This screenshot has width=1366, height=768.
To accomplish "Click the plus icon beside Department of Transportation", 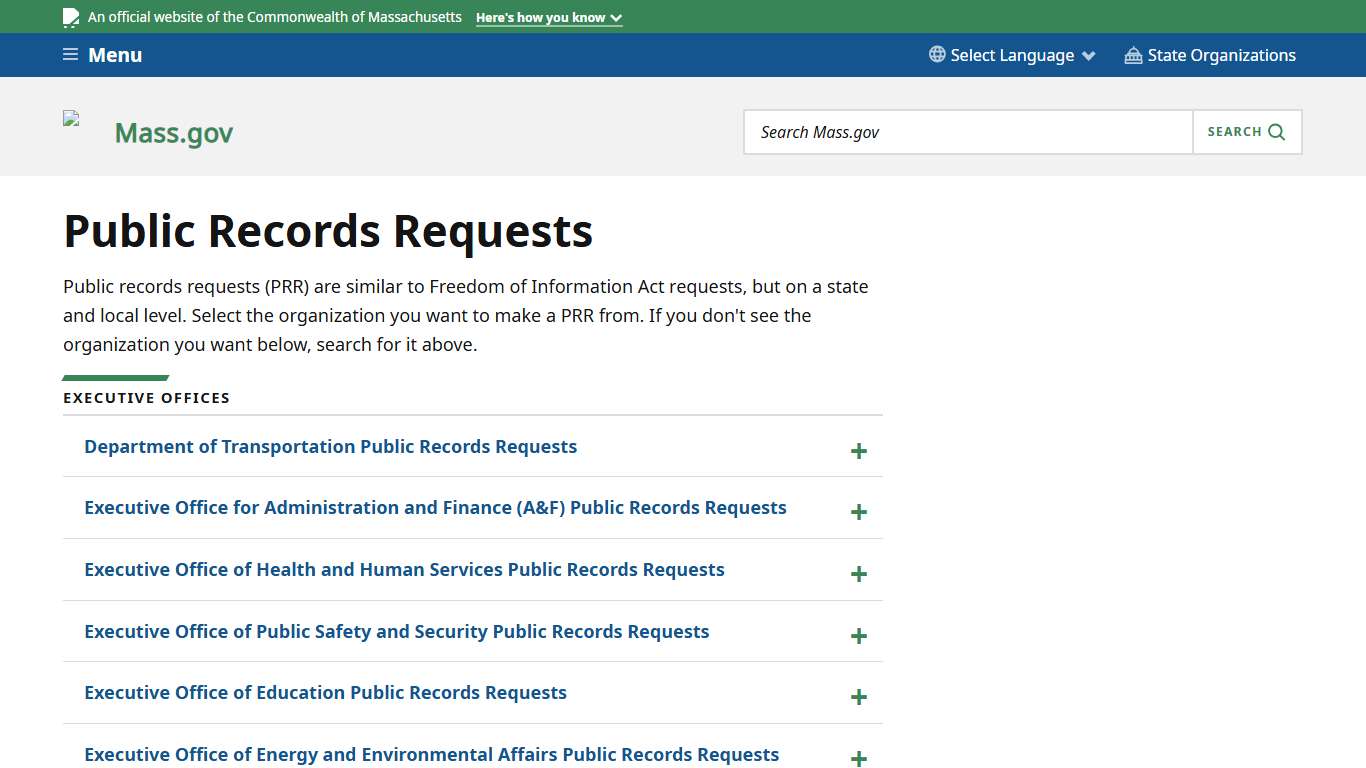I will (858, 451).
